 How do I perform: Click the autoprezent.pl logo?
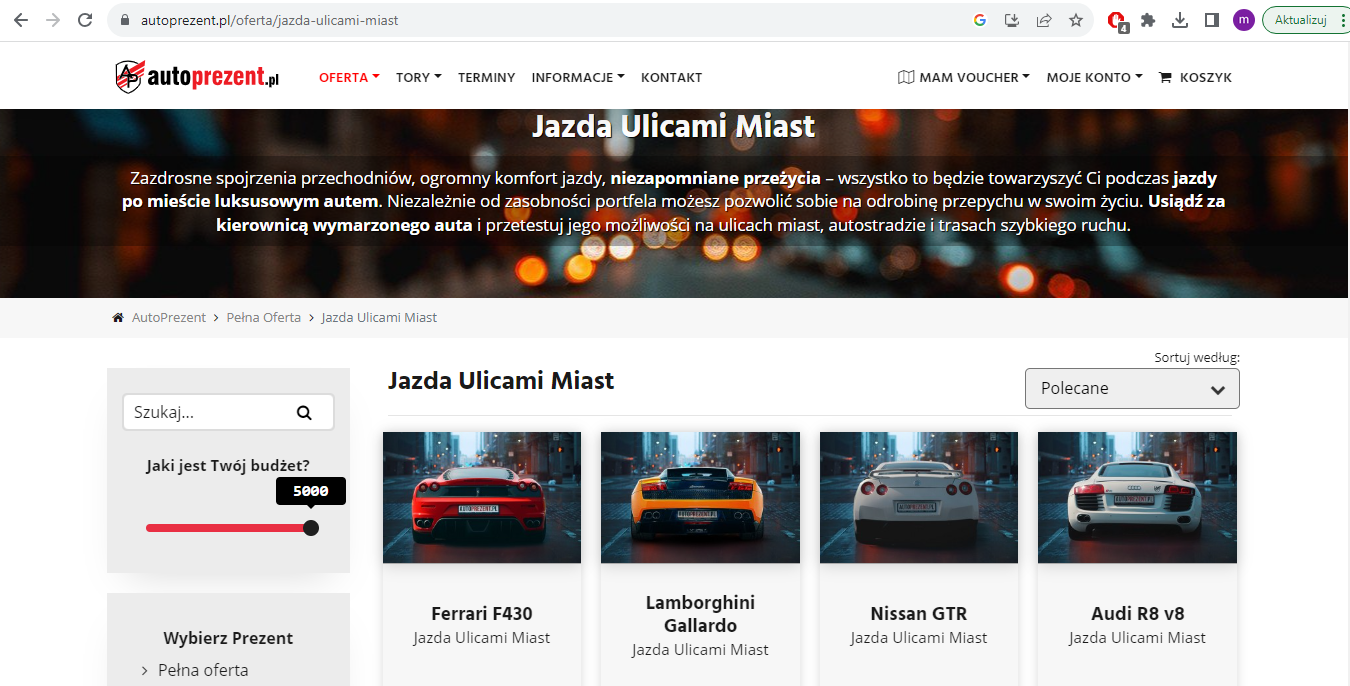point(197,77)
